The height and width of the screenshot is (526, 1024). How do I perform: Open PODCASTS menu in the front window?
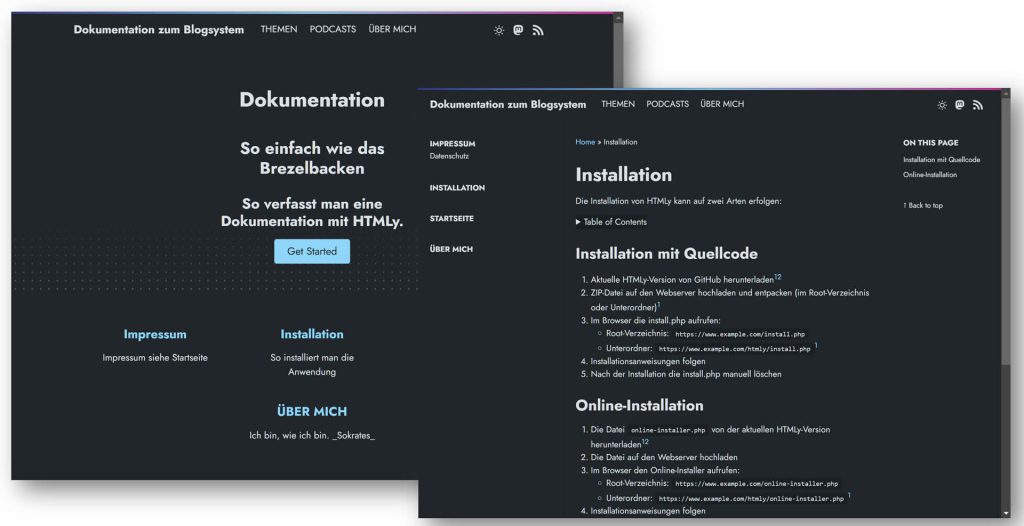[x=667, y=104]
